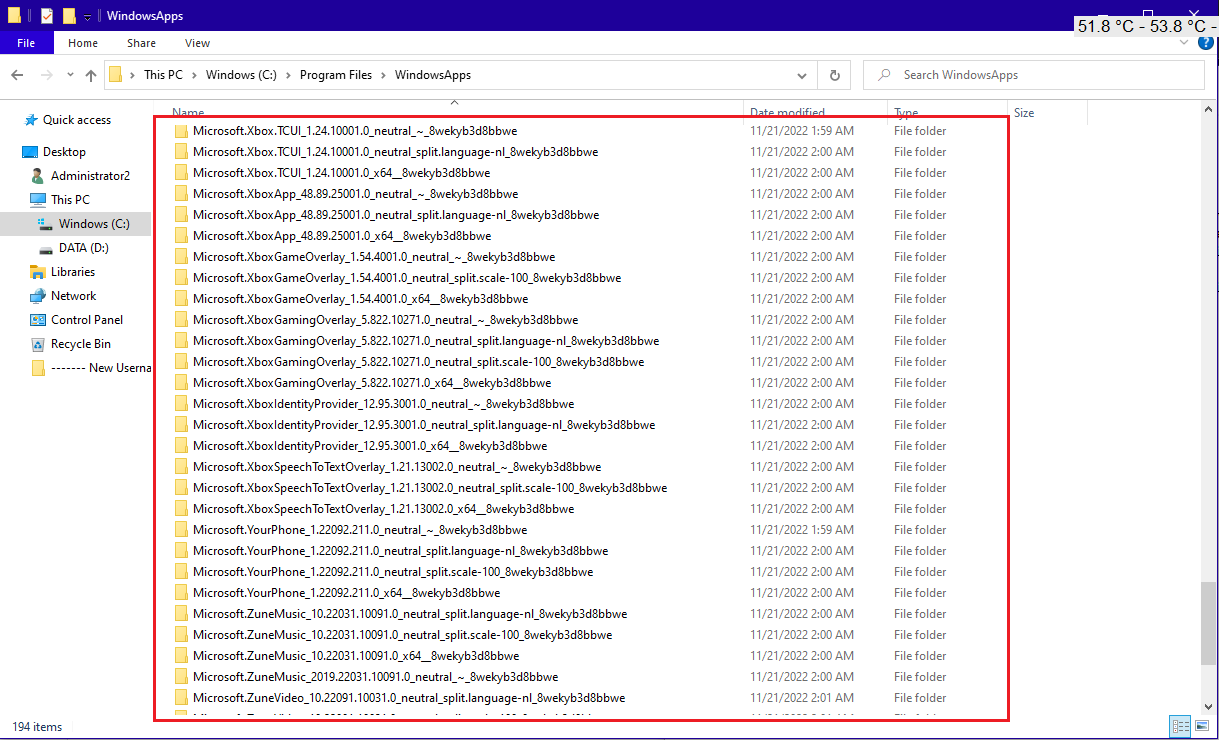Viewport: 1219px width, 740px height.
Task: Click the Forward navigation arrow
Action: click(46, 75)
